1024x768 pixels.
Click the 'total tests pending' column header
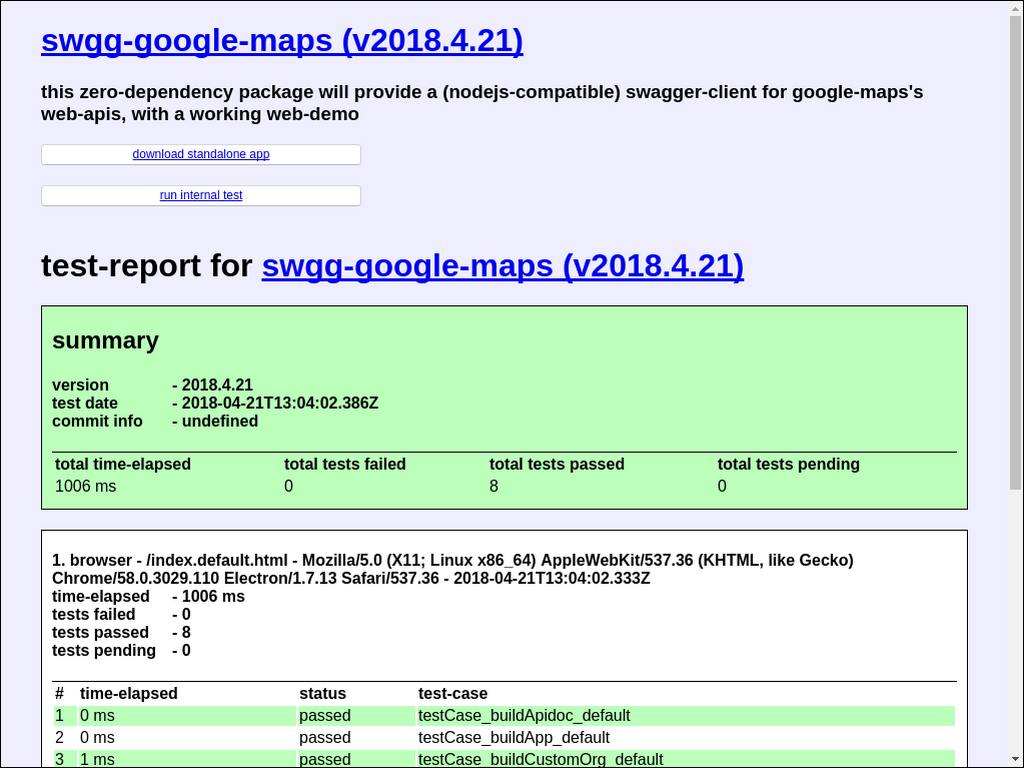(x=789, y=464)
